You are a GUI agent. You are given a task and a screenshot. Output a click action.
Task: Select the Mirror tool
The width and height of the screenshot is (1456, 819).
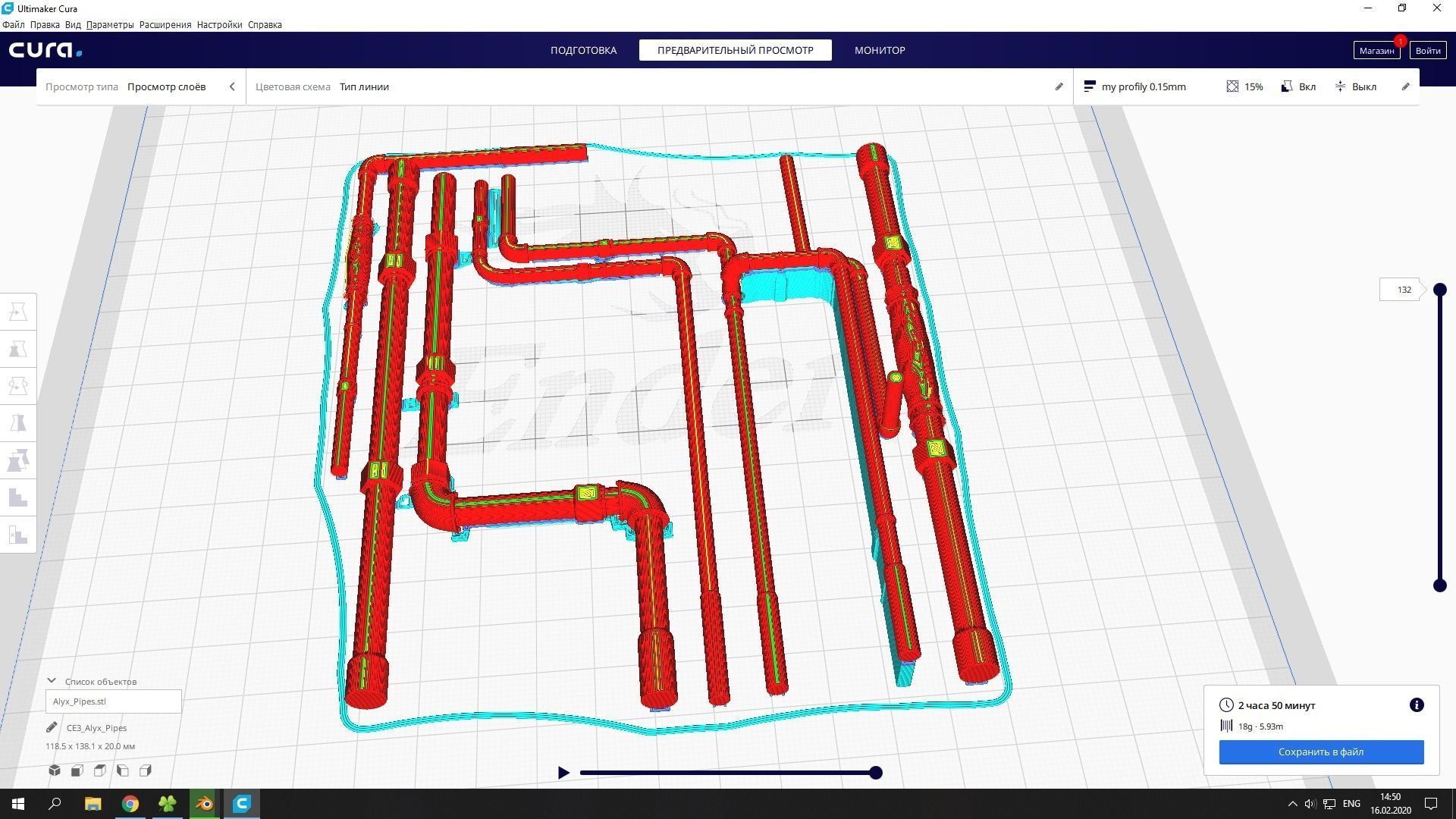click(x=18, y=423)
